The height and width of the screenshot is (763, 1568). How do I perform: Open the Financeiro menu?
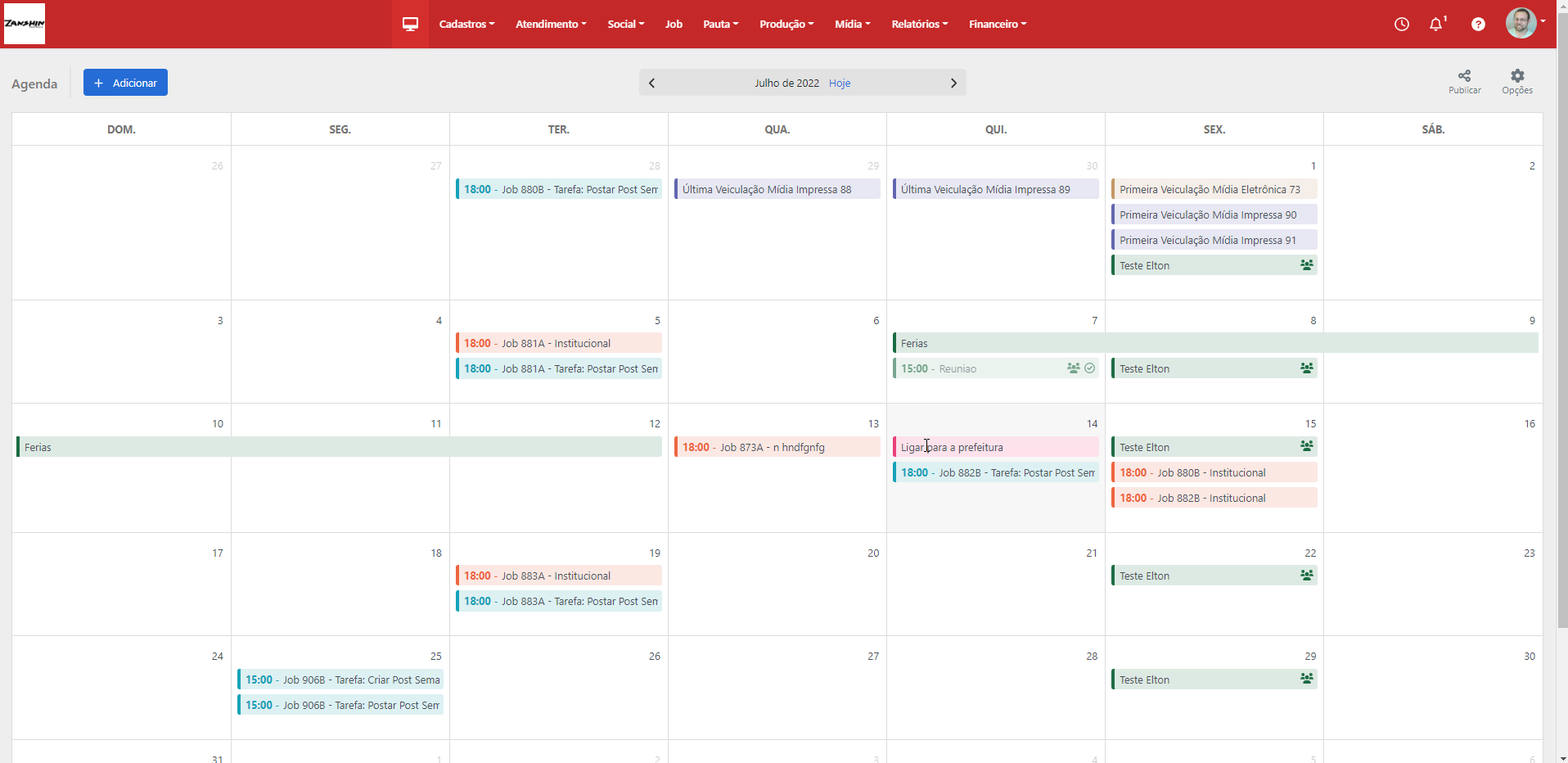[x=997, y=24]
